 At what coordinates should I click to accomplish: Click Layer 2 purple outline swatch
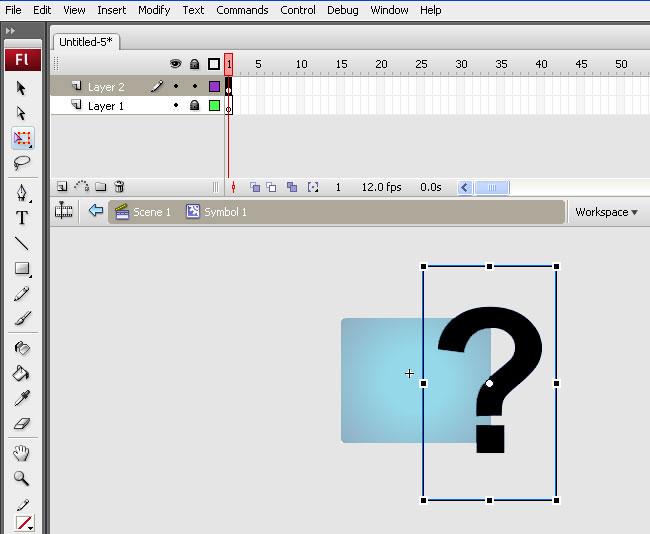click(214, 86)
